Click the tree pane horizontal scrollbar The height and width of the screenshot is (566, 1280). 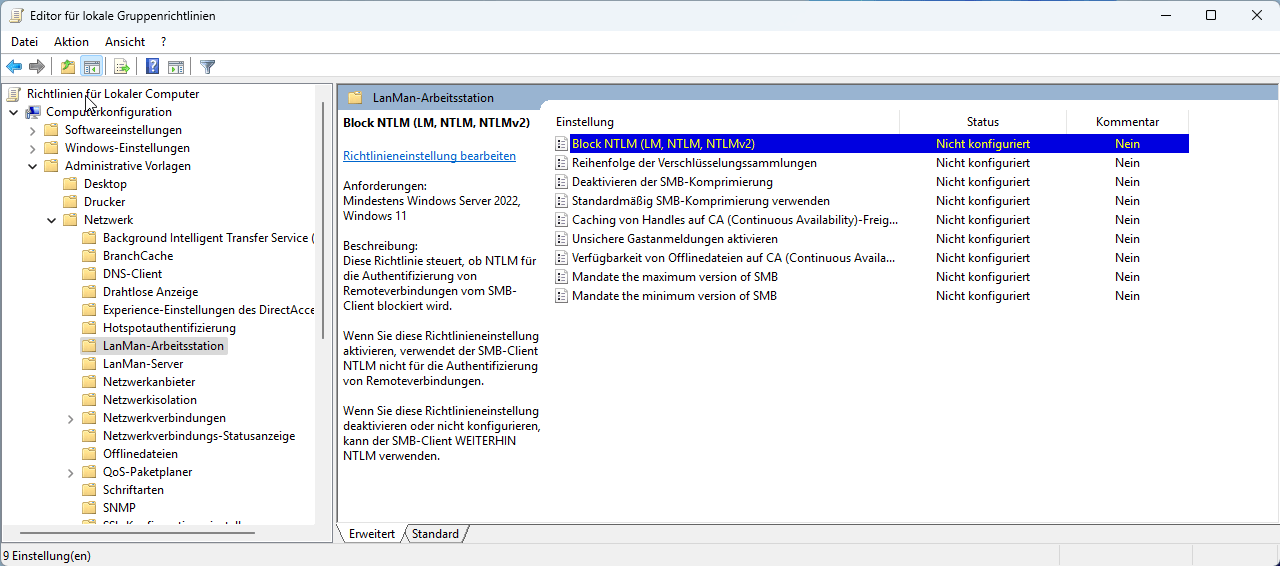140,533
